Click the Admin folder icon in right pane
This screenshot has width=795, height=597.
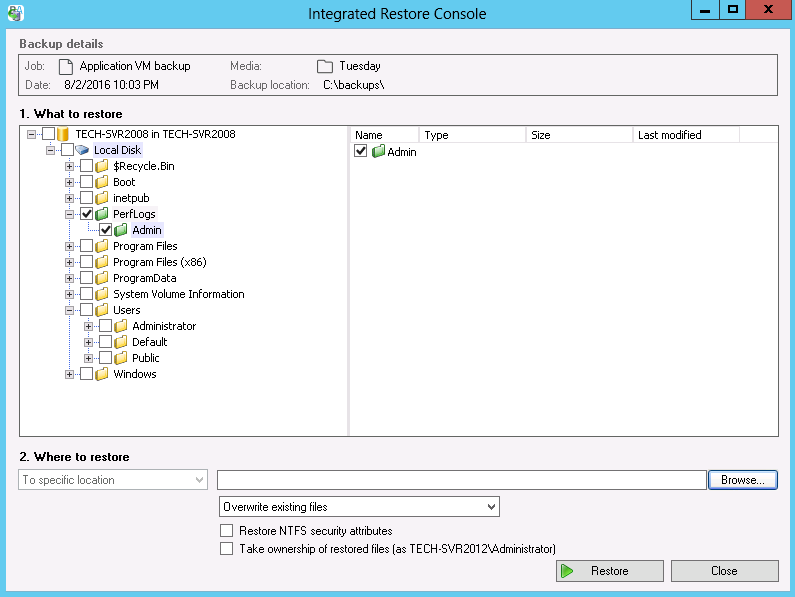(x=378, y=152)
